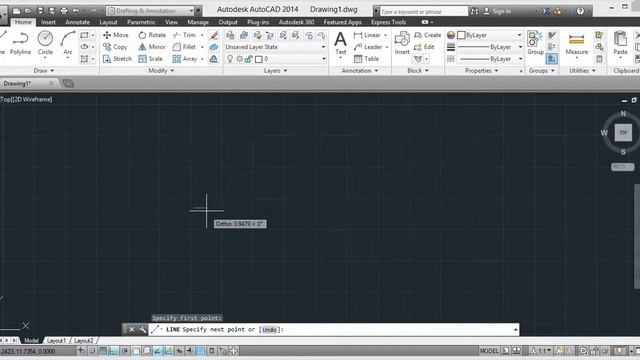The width and height of the screenshot is (640, 360).
Task: Close the command line window
Action: pos(131,329)
